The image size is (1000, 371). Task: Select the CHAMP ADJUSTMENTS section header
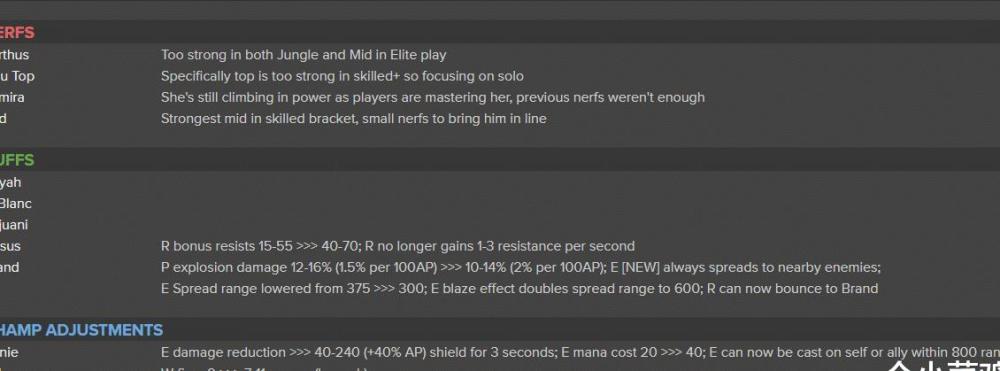click(x=81, y=330)
